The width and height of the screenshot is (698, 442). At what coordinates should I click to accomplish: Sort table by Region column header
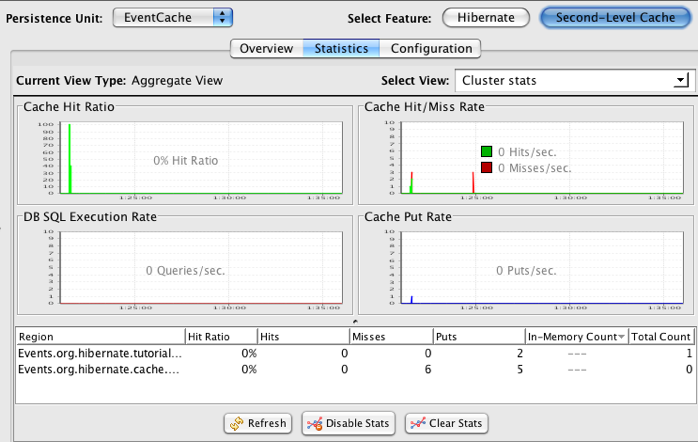(x=100, y=337)
